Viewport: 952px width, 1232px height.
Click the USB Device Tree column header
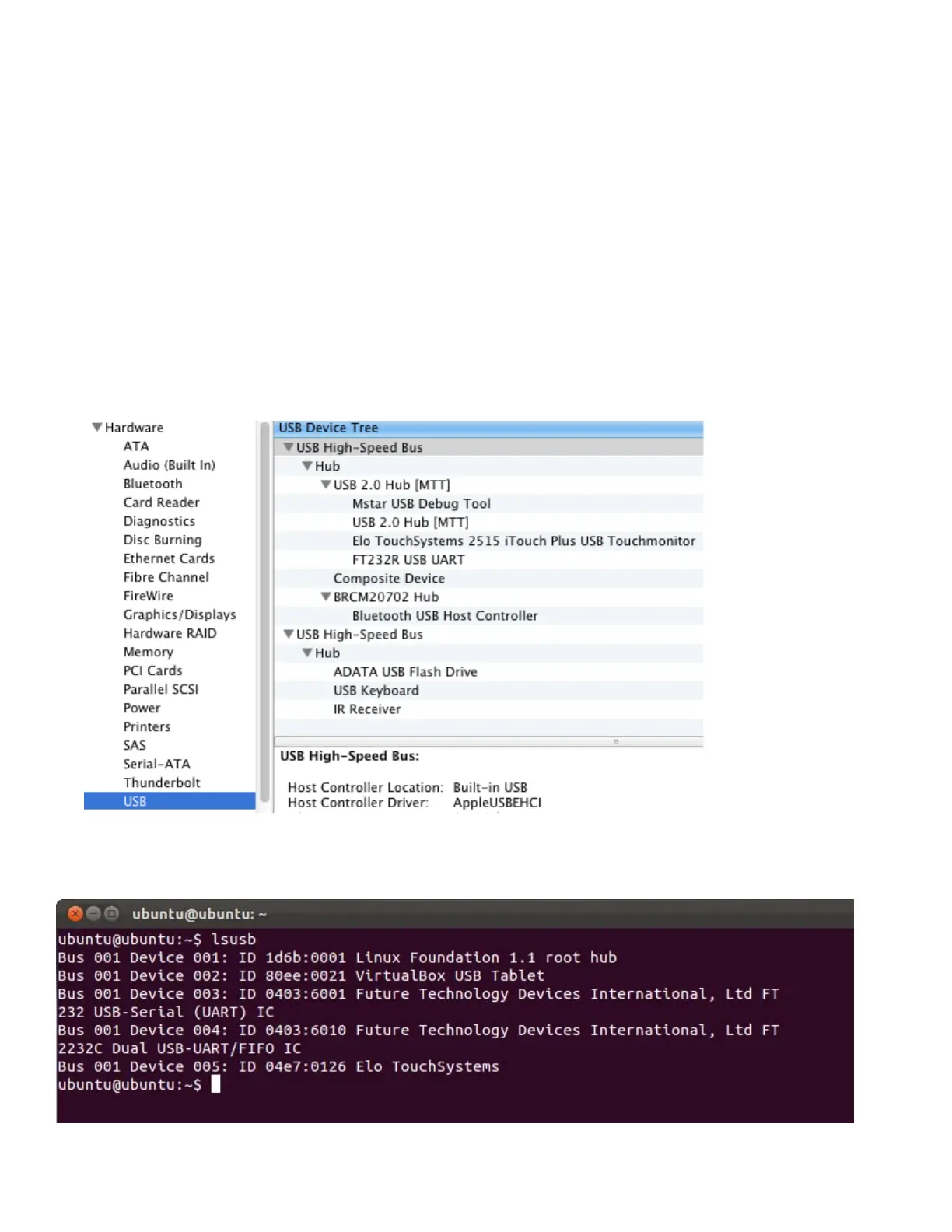pos(488,428)
